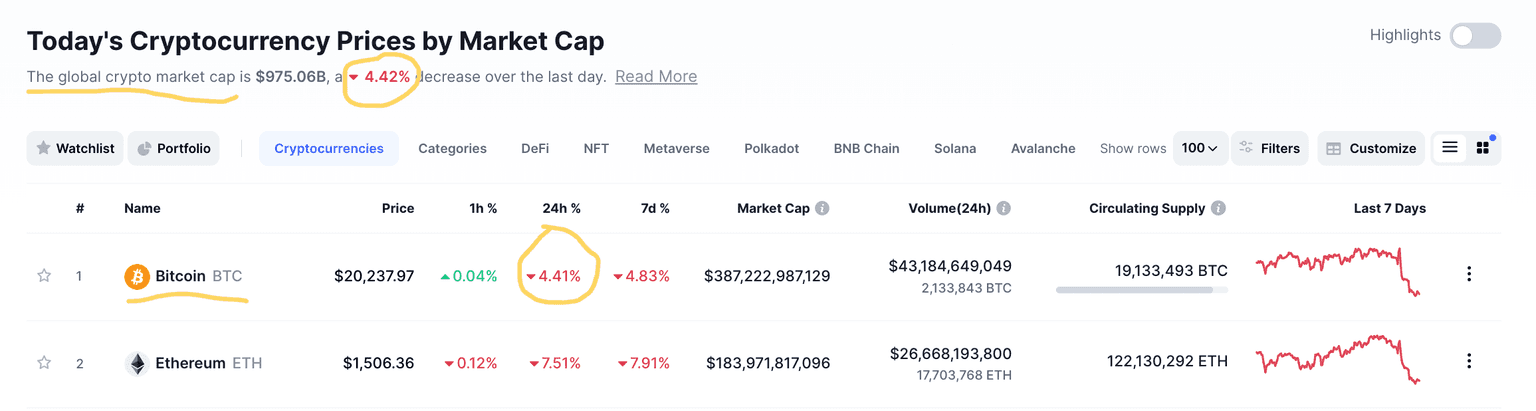Open the Watchlist button
The height and width of the screenshot is (411, 1536).
[x=75, y=148]
